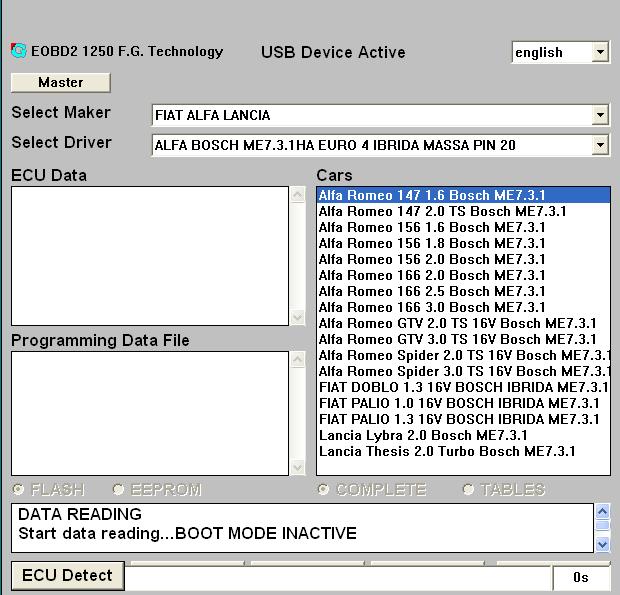Click inside the ECU Data text area
Image resolution: width=620 pixels, height=595 pixels.
coord(150,256)
